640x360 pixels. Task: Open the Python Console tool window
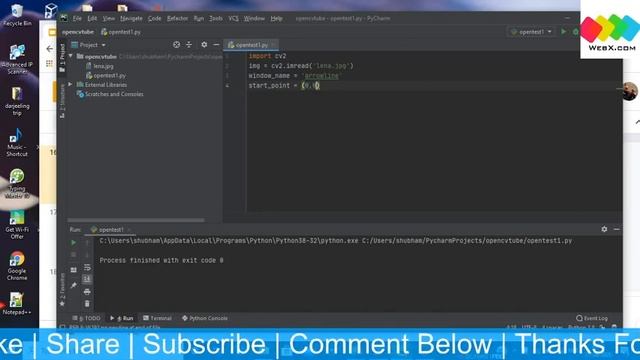click(205, 318)
